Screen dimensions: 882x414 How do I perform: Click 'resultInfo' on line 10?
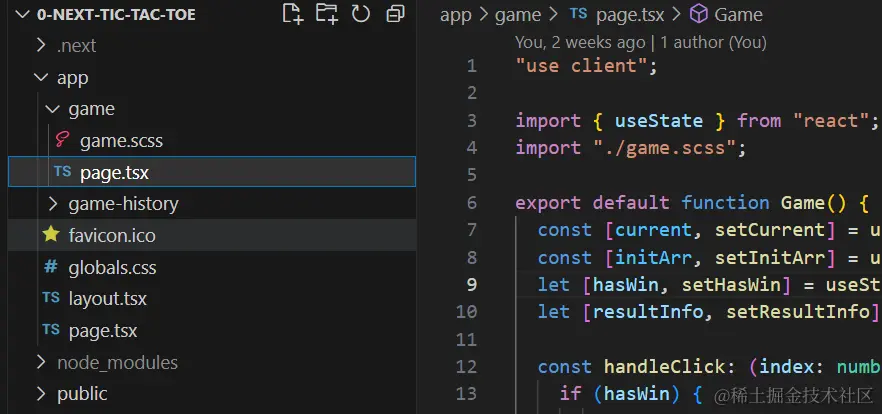[648, 312]
